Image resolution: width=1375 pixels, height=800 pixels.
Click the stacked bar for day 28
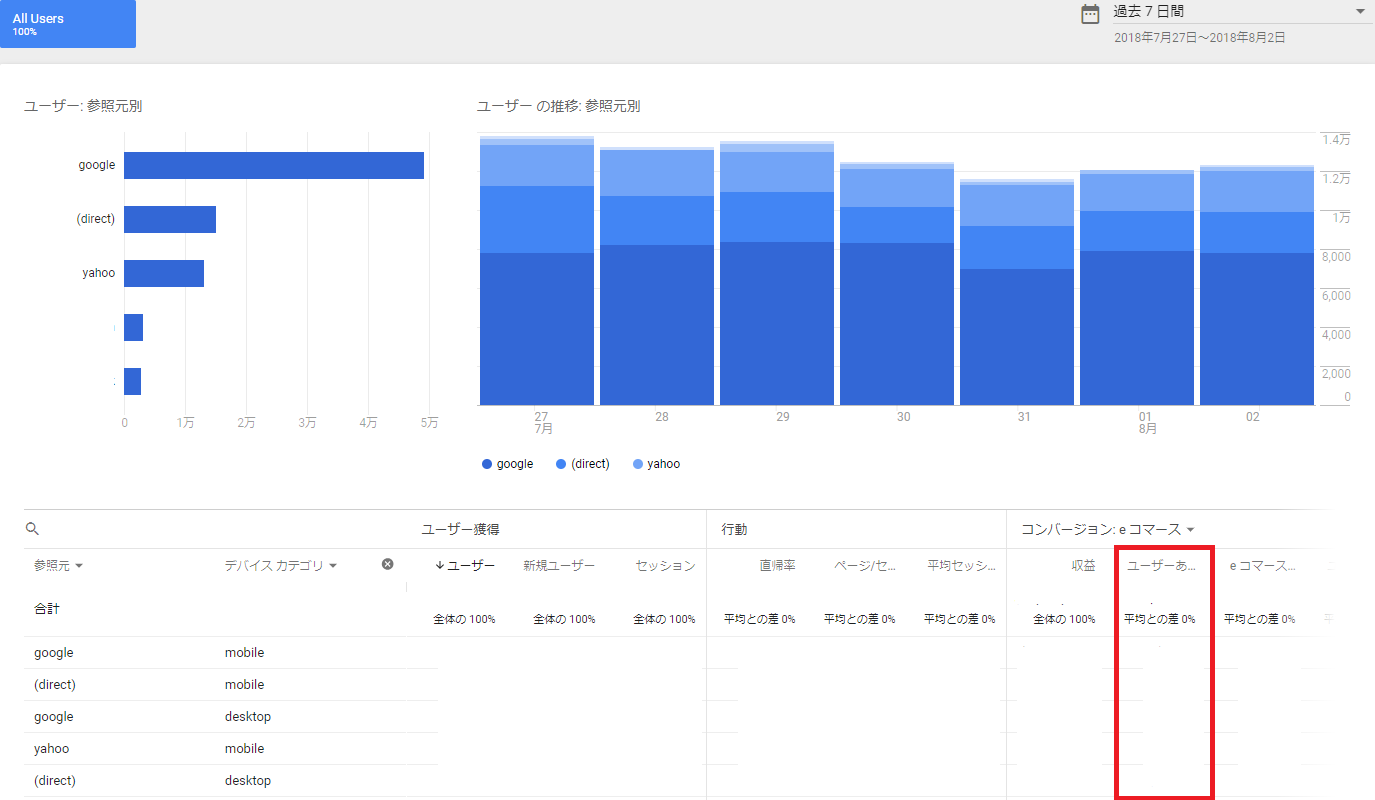[x=657, y=276]
